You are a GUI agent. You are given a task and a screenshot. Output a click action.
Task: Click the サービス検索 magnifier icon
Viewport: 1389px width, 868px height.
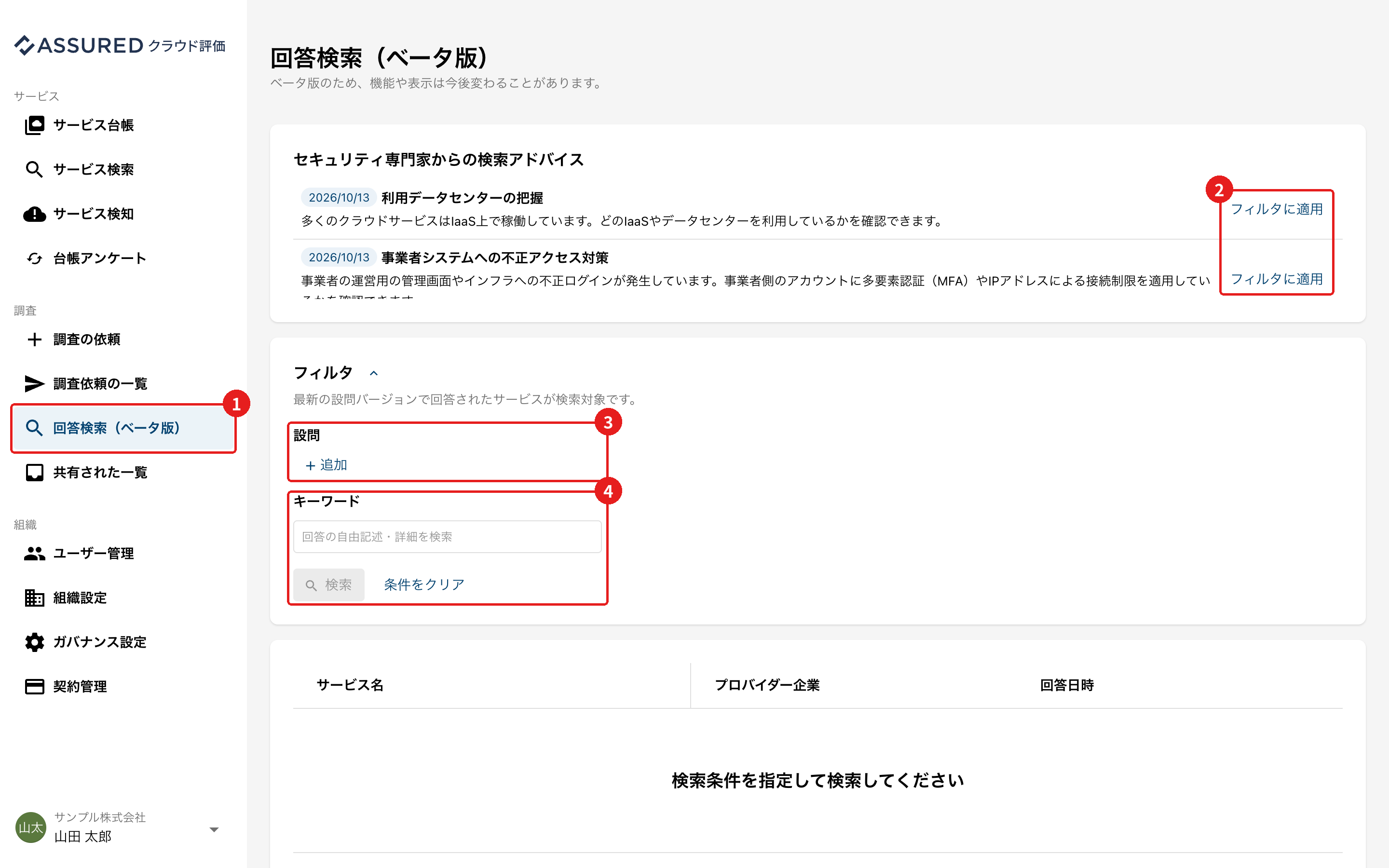click(x=34, y=169)
